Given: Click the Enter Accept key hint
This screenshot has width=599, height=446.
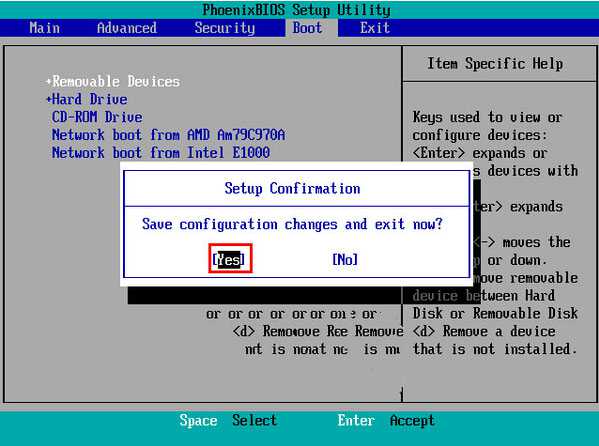Looking at the screenshot, I should pyautogui.click(x=386, y=420).
